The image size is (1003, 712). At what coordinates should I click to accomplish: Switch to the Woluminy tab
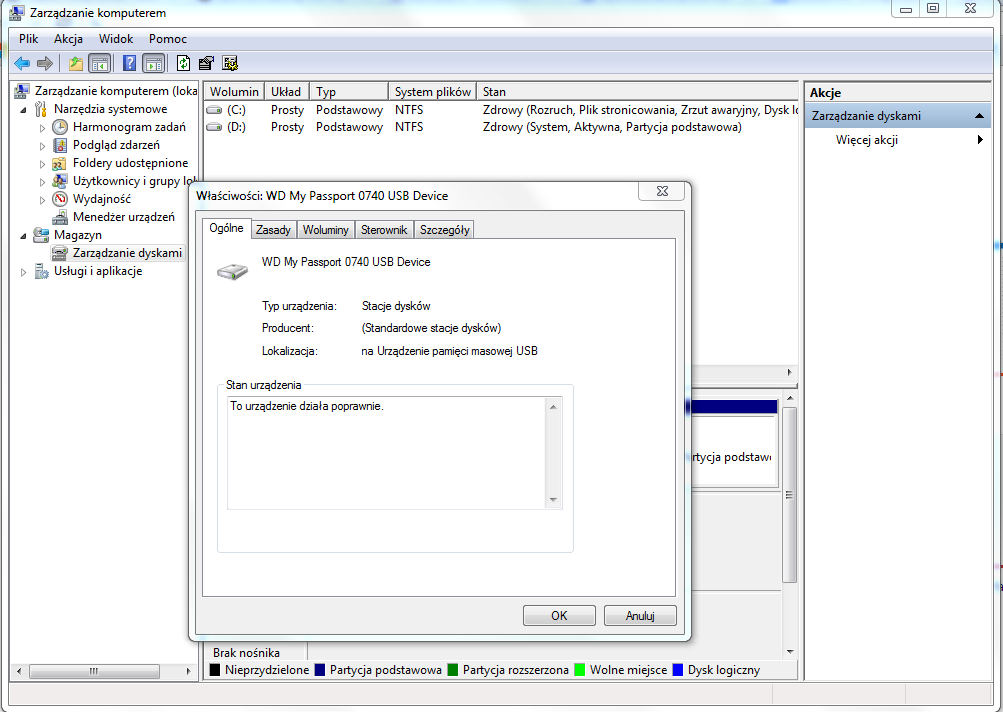[x=326, y=230]
